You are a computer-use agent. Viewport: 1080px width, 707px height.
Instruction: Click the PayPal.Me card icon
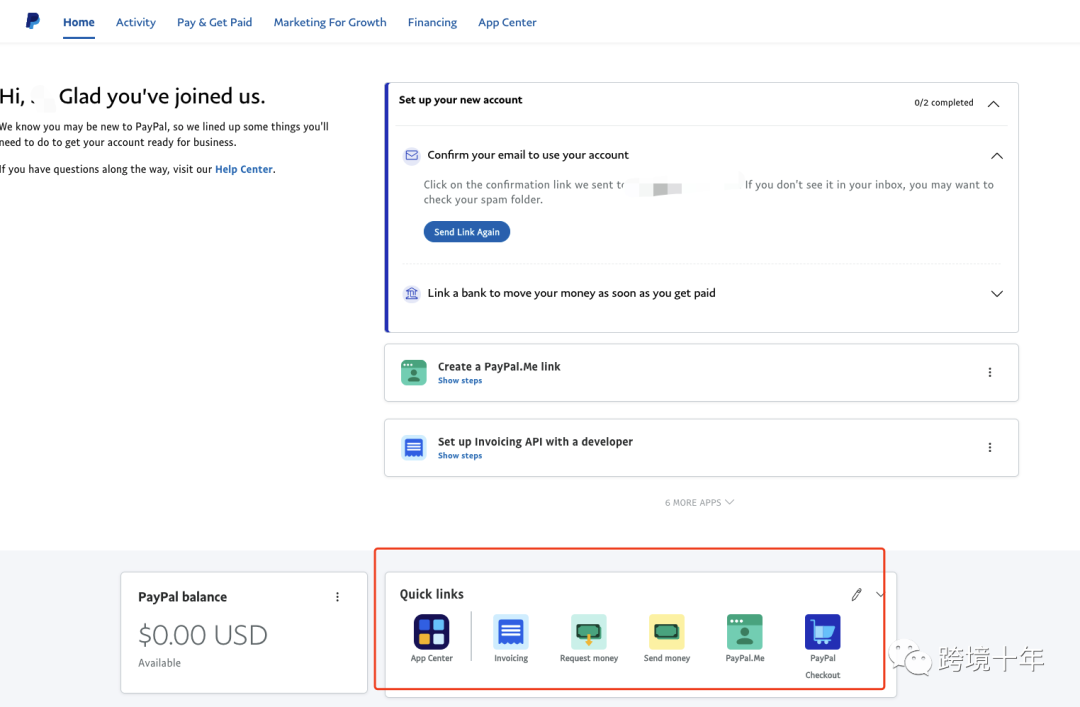(414, 372)
